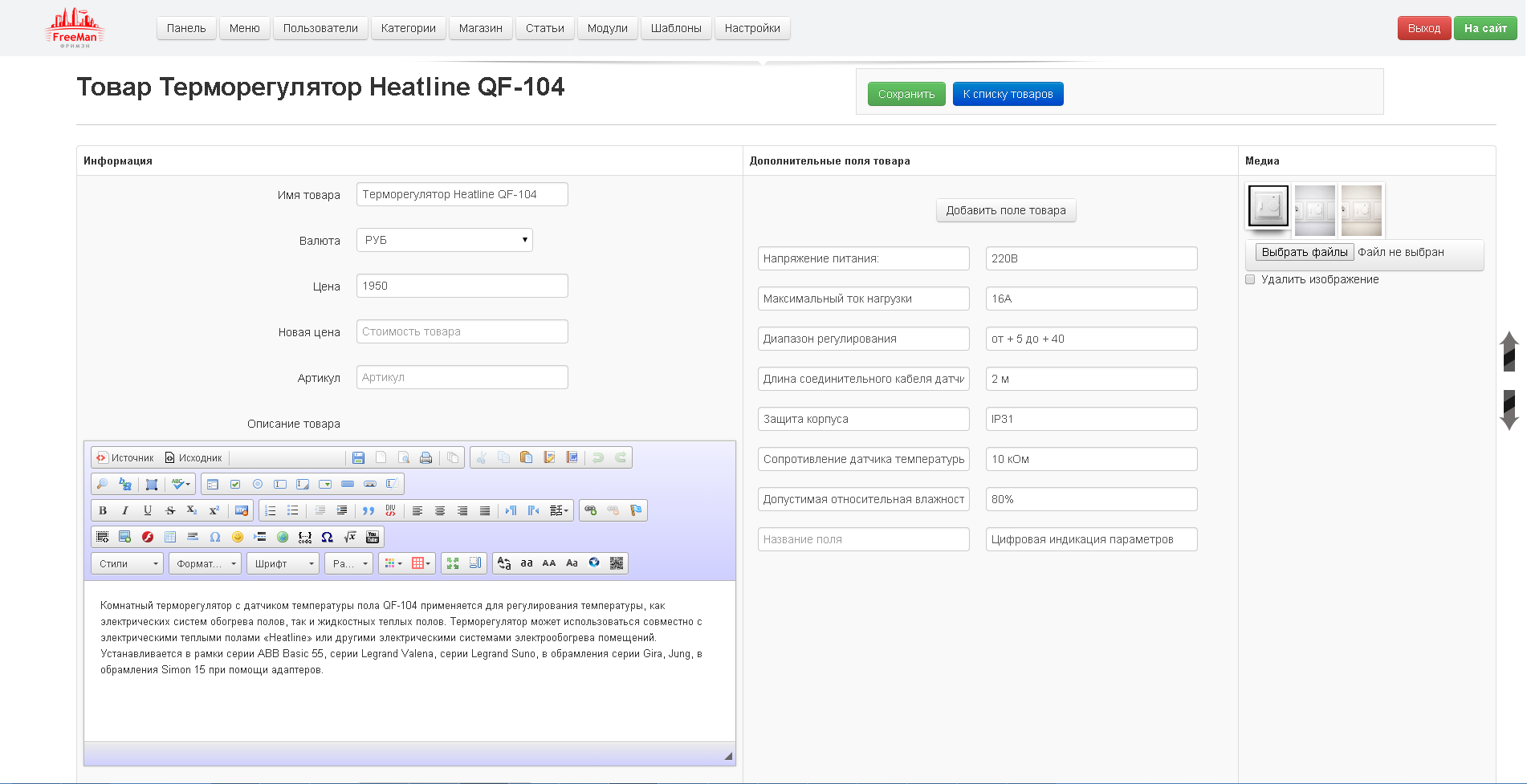Open the Настройки menu
Viewport: 1527px width, 784px height.
click(x=752, y=28)
